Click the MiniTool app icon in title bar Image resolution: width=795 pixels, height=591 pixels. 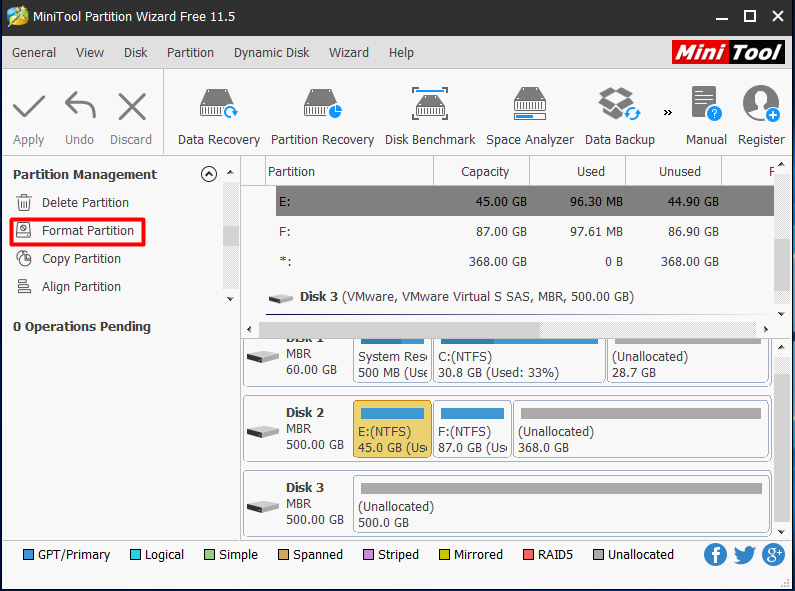click(18, 16)
